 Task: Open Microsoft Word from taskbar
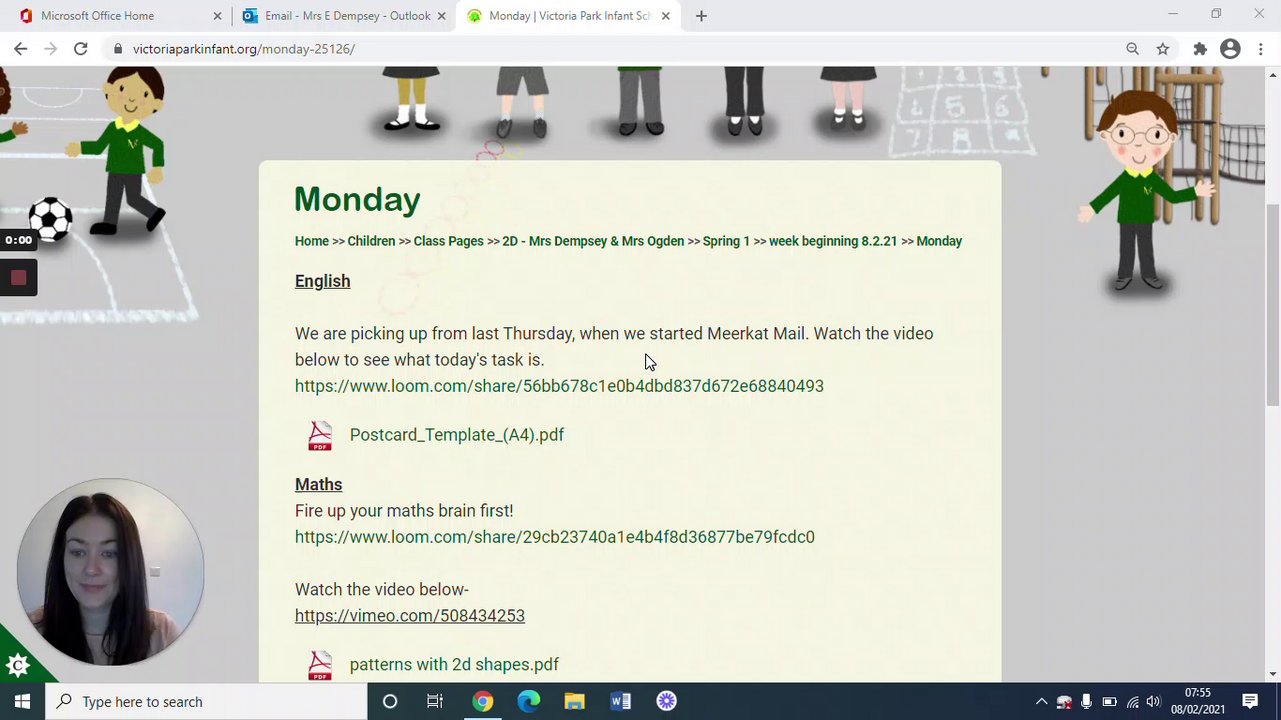(620, 702)
